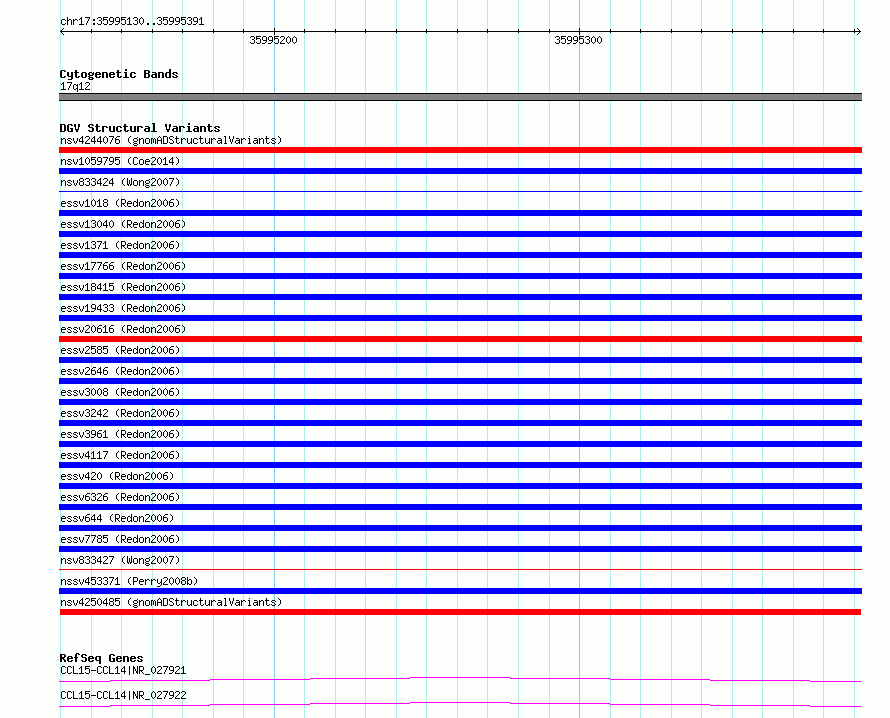Click the blue bar for essv19433

pos(460,318)
